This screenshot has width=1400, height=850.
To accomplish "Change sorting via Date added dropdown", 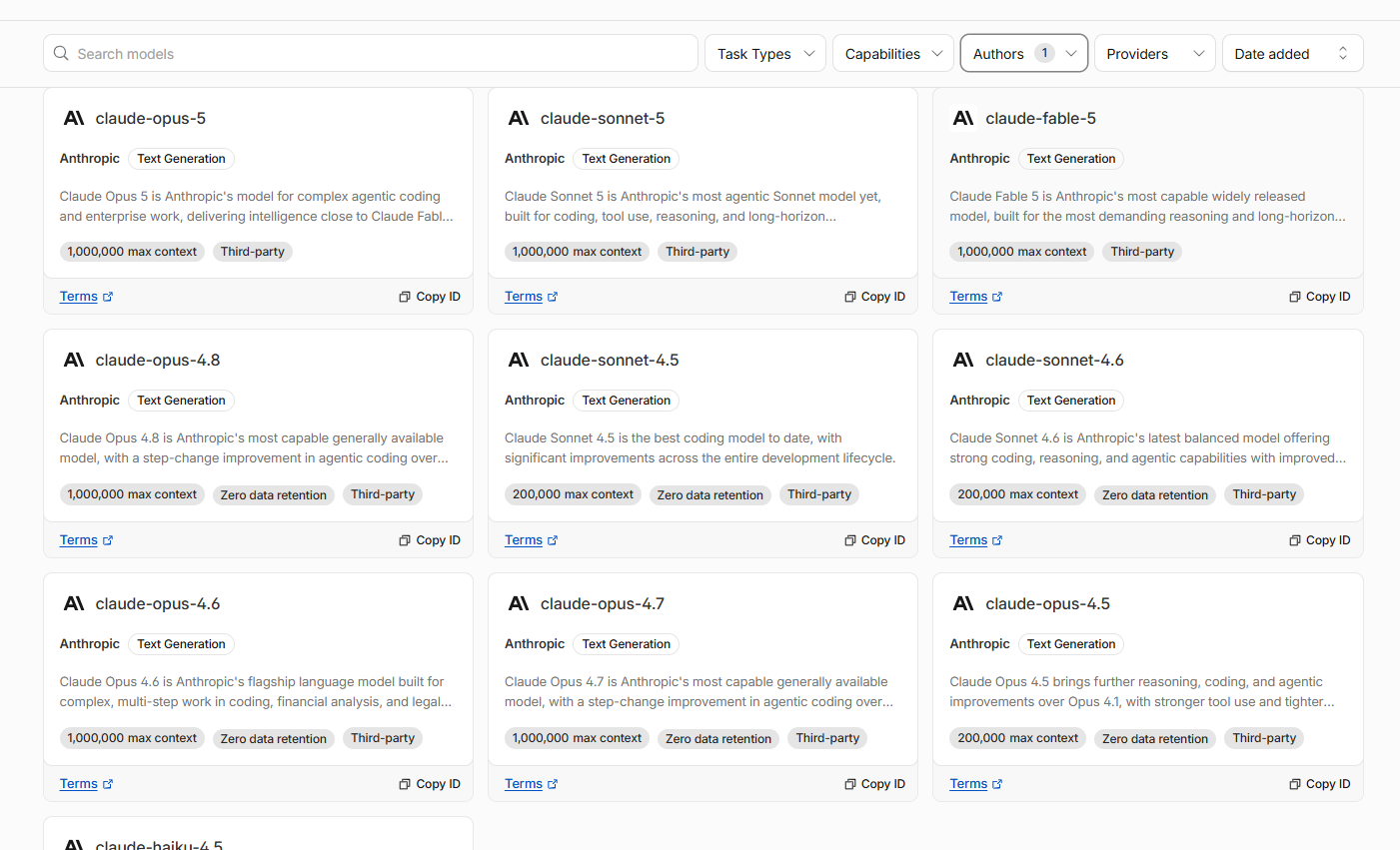I will [1293, 54].
